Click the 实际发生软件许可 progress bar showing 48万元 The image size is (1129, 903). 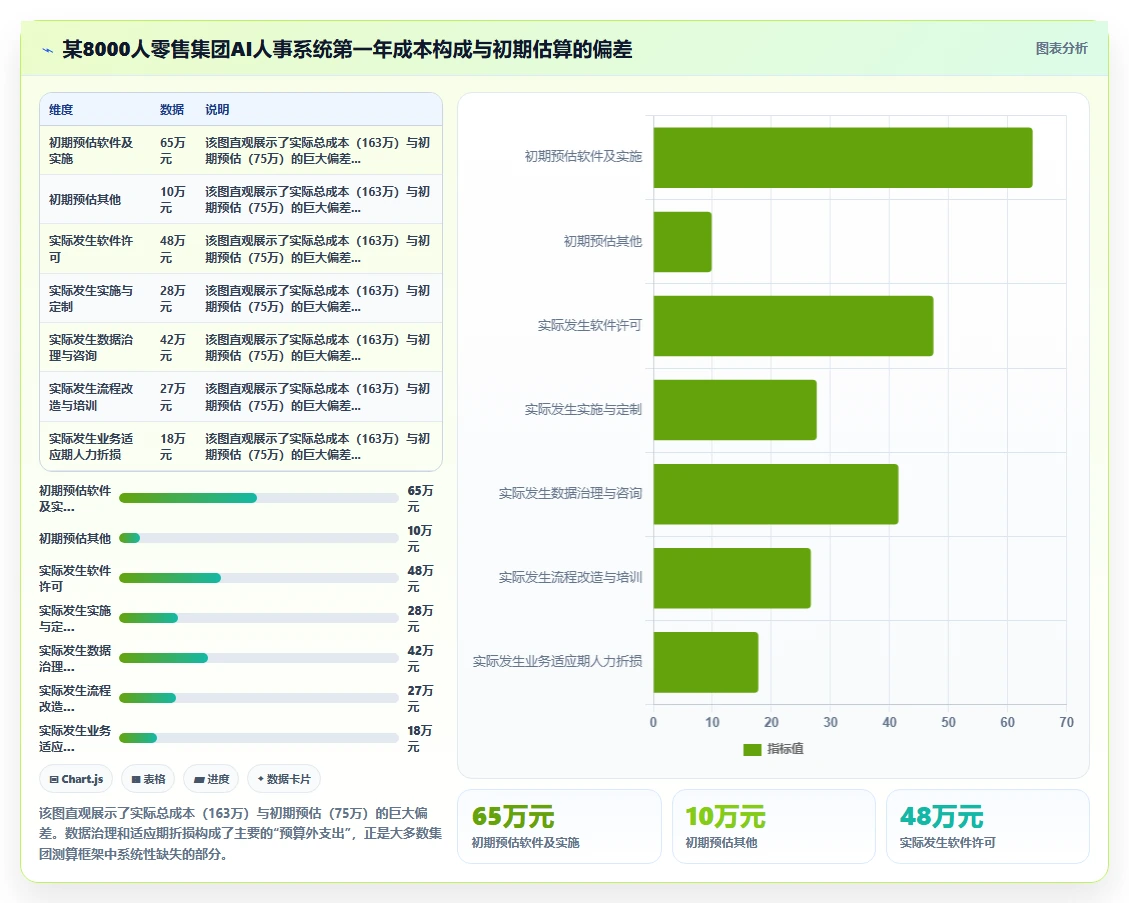click(x=258, y=578)
